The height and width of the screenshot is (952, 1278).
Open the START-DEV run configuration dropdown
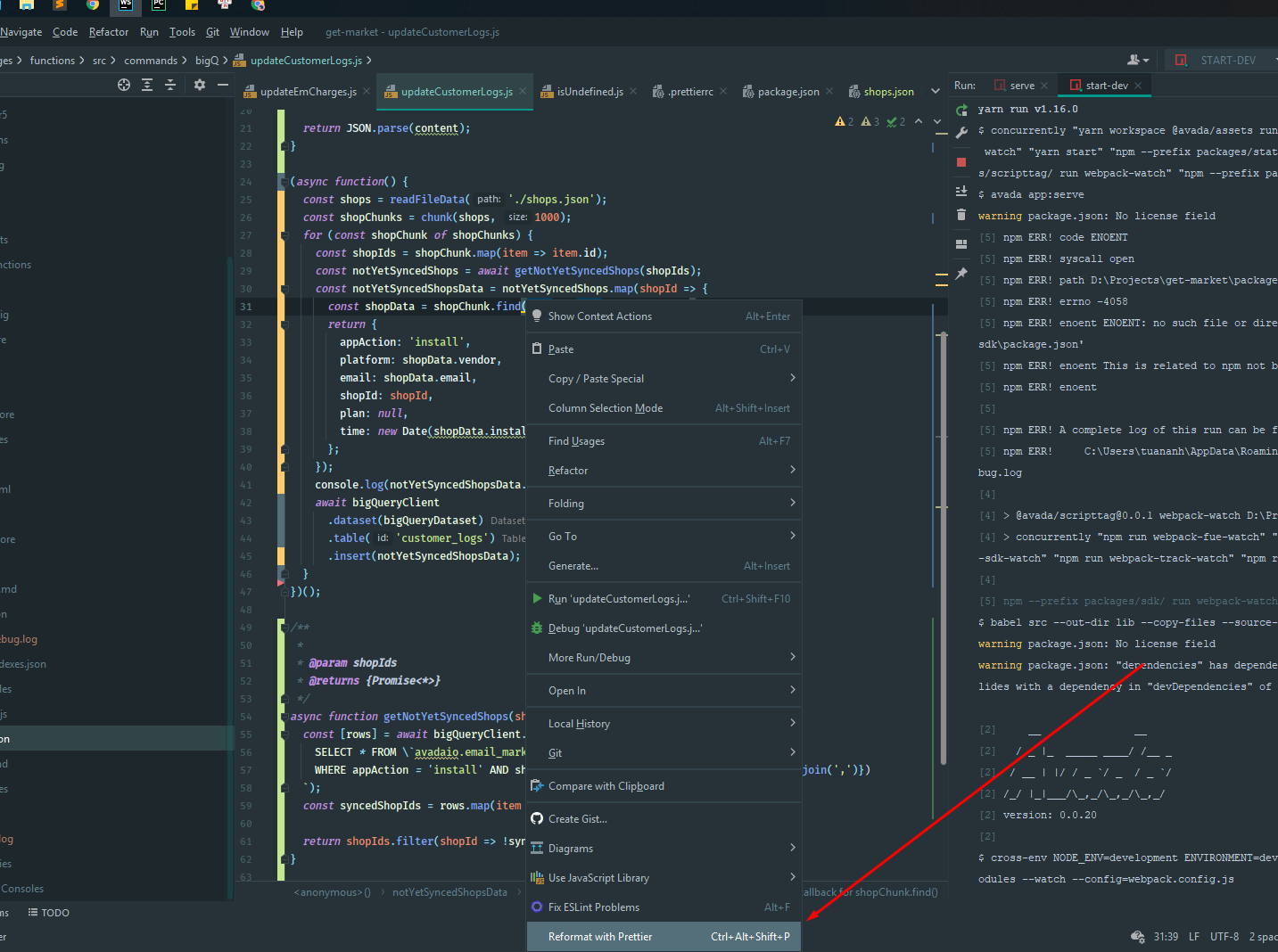tap(1226, 61)
